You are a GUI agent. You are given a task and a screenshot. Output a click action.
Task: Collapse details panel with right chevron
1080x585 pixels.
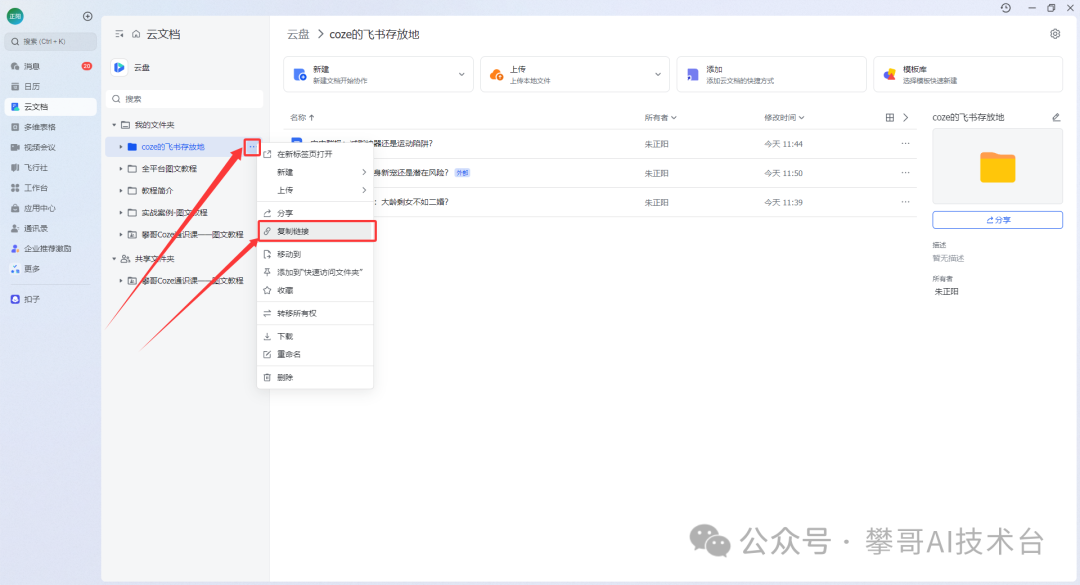coord(906,117)
